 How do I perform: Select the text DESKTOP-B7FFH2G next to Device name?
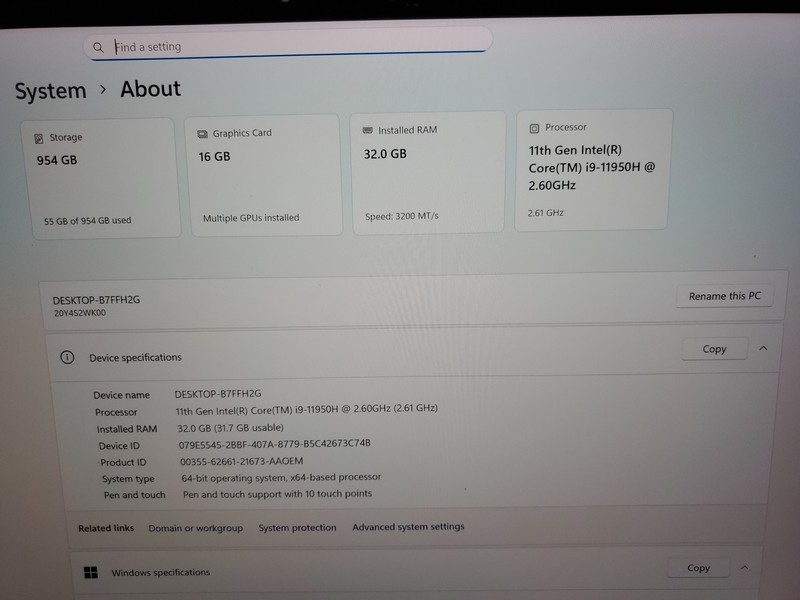(x=218, y=394)
